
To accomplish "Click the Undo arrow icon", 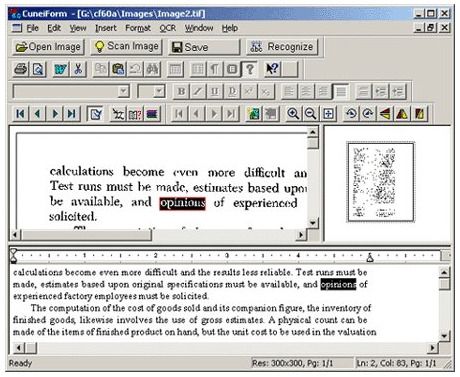I will [x=135, y=69].
